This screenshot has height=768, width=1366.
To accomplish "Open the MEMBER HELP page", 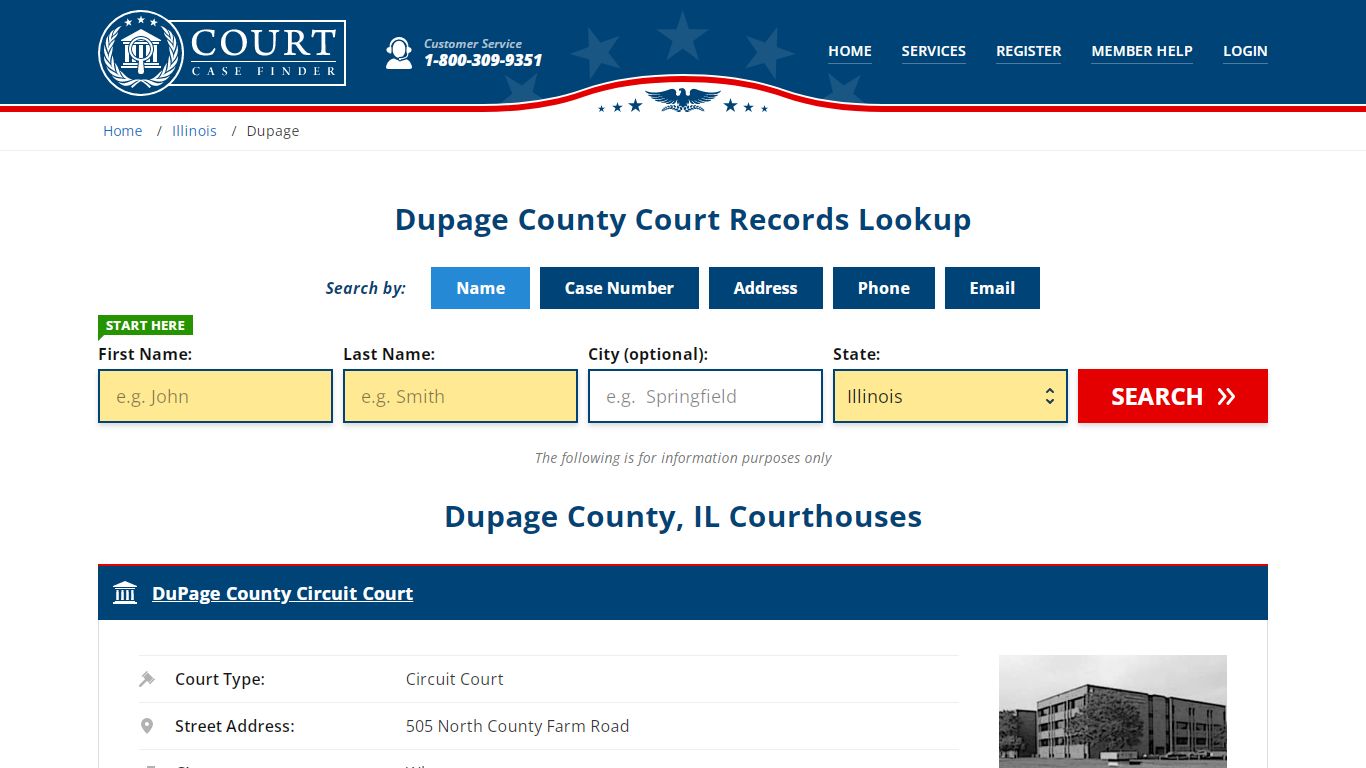I will tap(1142, 51).
